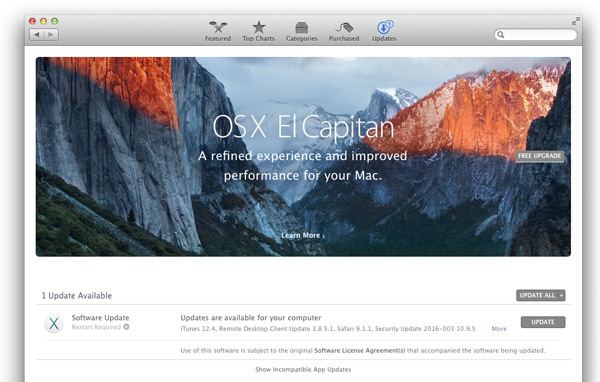Open the Learn More link

click(x=303, y=235)
